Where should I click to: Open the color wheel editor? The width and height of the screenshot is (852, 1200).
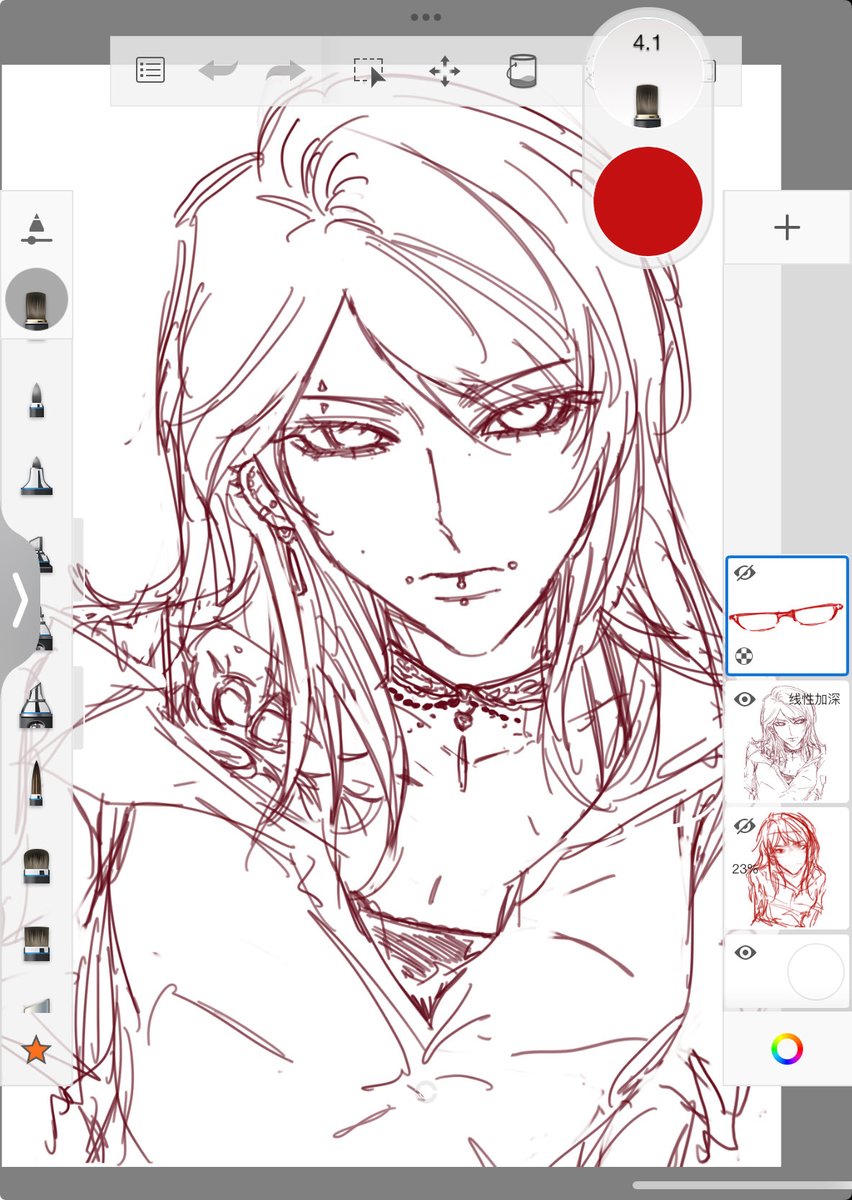pos(787,1049)
